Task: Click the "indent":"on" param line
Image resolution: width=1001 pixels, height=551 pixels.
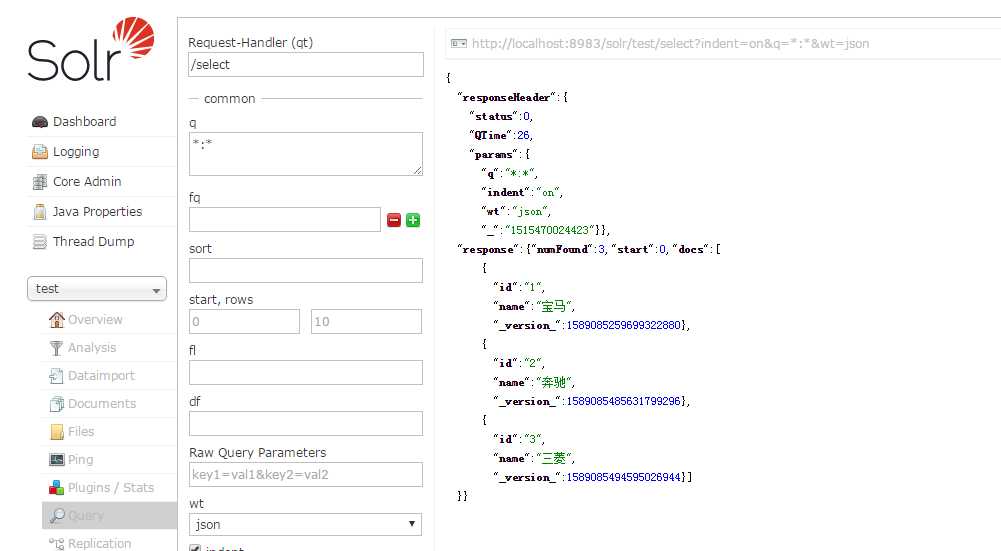Action: coord(522,192)
